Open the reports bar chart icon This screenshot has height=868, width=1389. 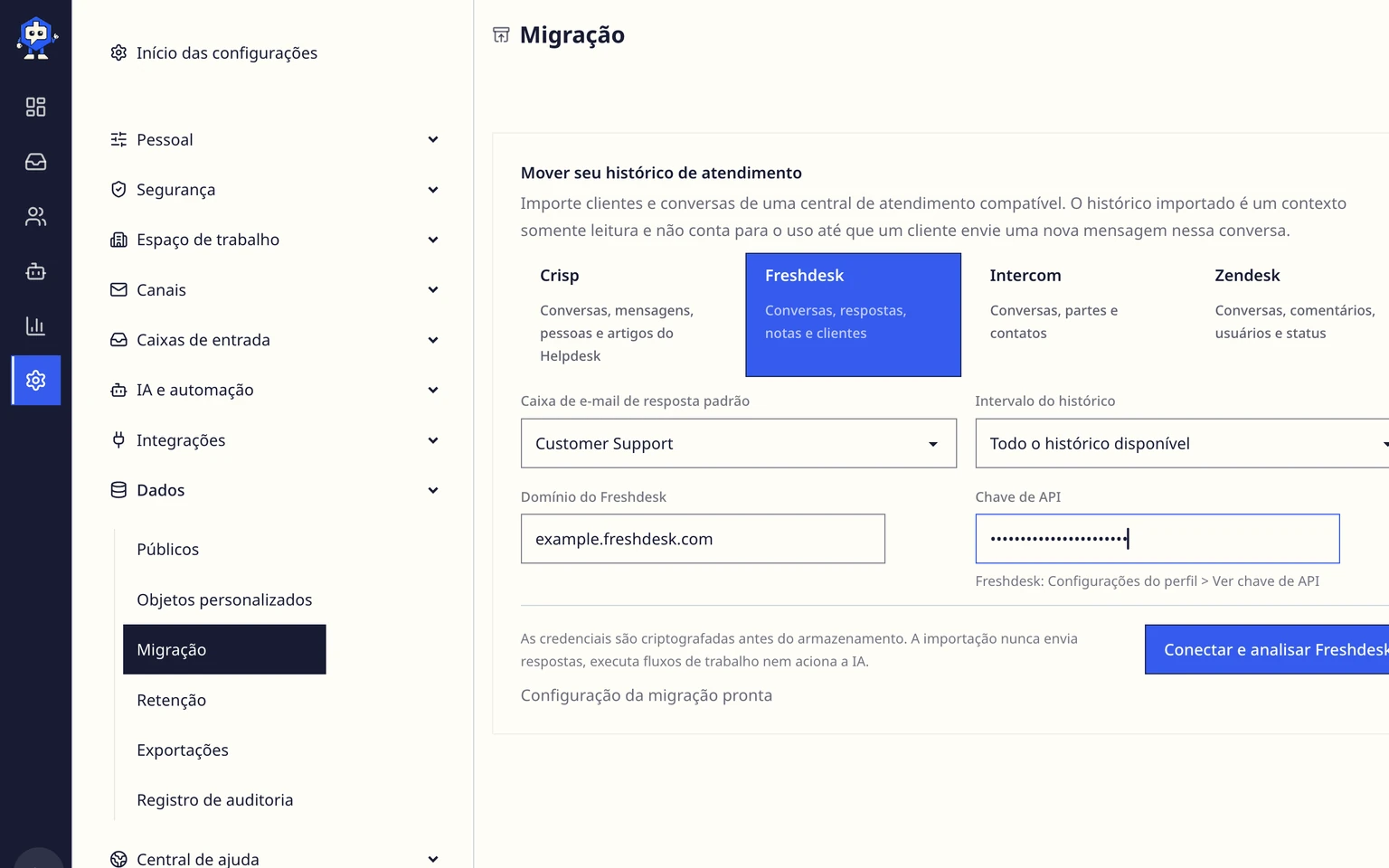pos(36,325)
